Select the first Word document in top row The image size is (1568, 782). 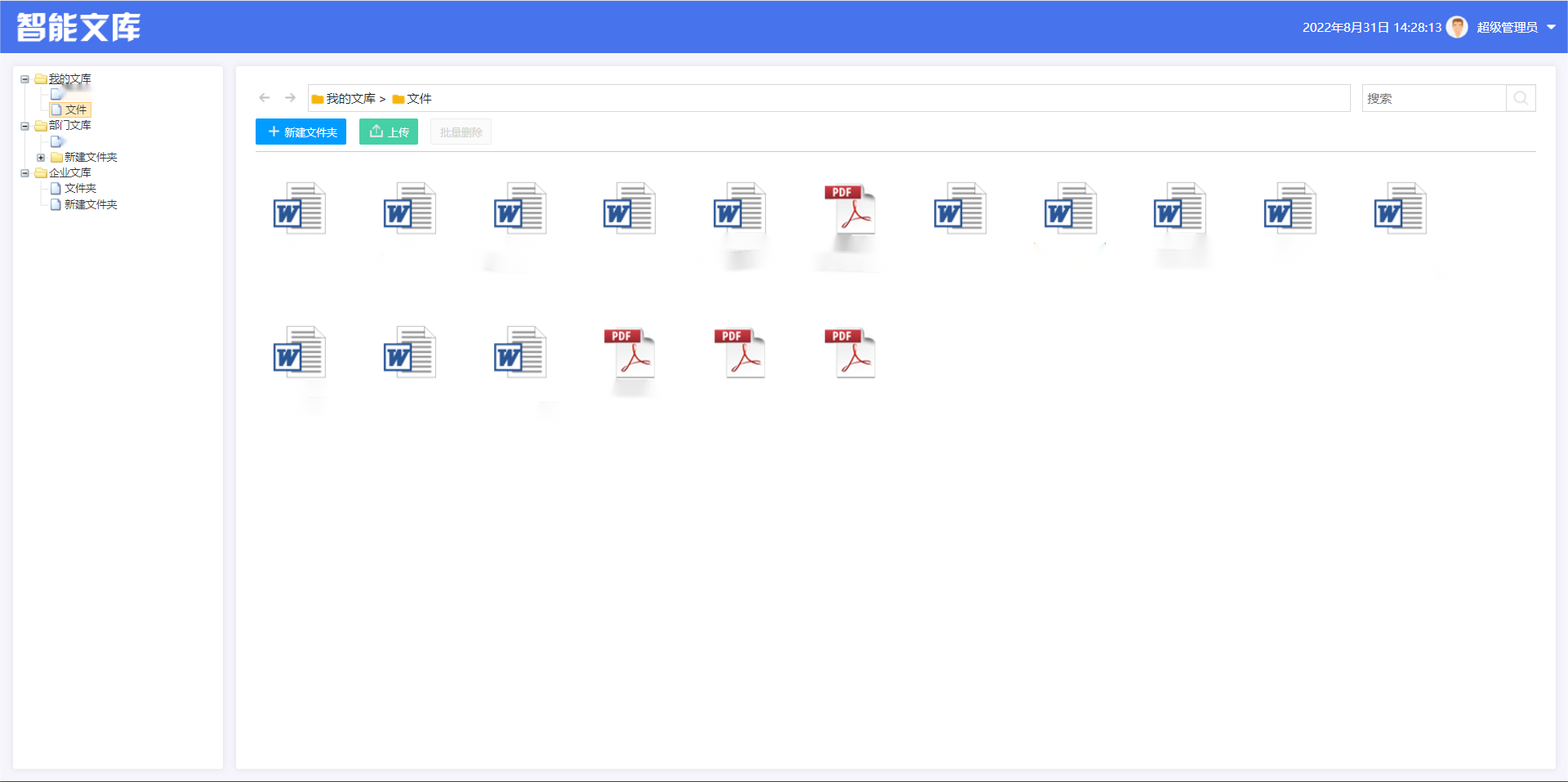click(x=299, y=209)
